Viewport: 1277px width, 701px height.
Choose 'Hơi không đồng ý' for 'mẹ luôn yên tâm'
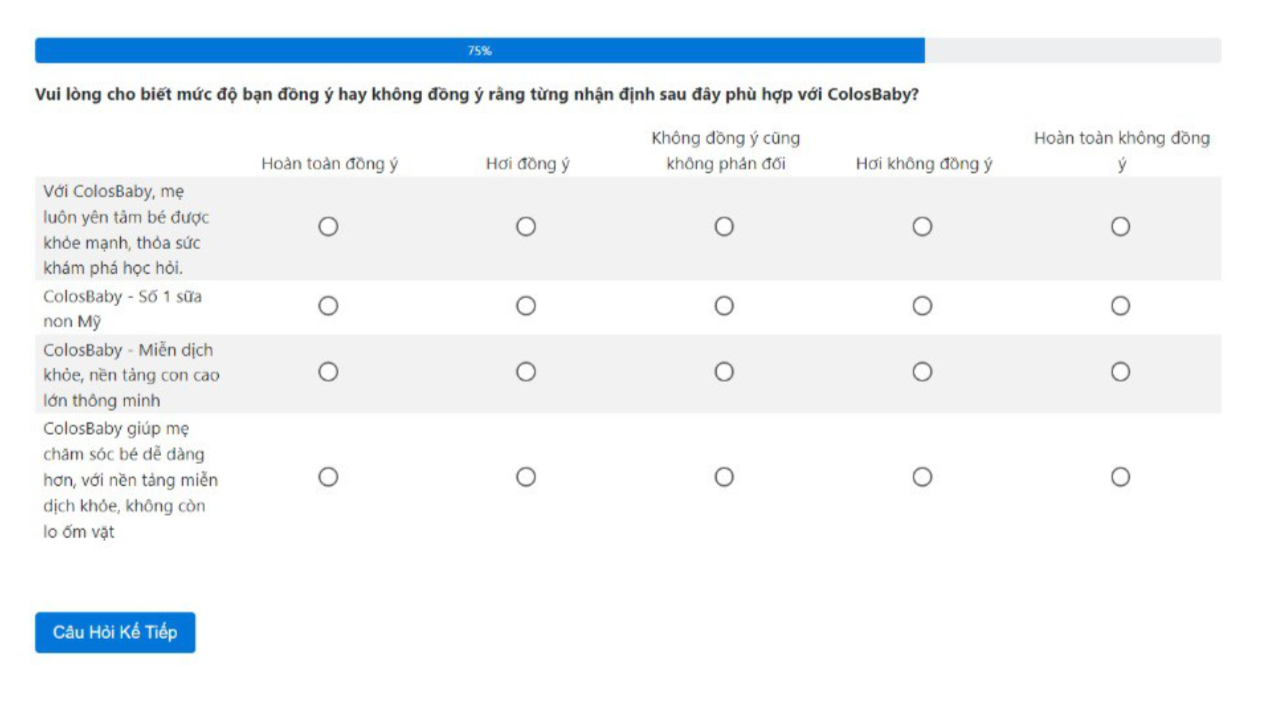[x=922, y=227]
